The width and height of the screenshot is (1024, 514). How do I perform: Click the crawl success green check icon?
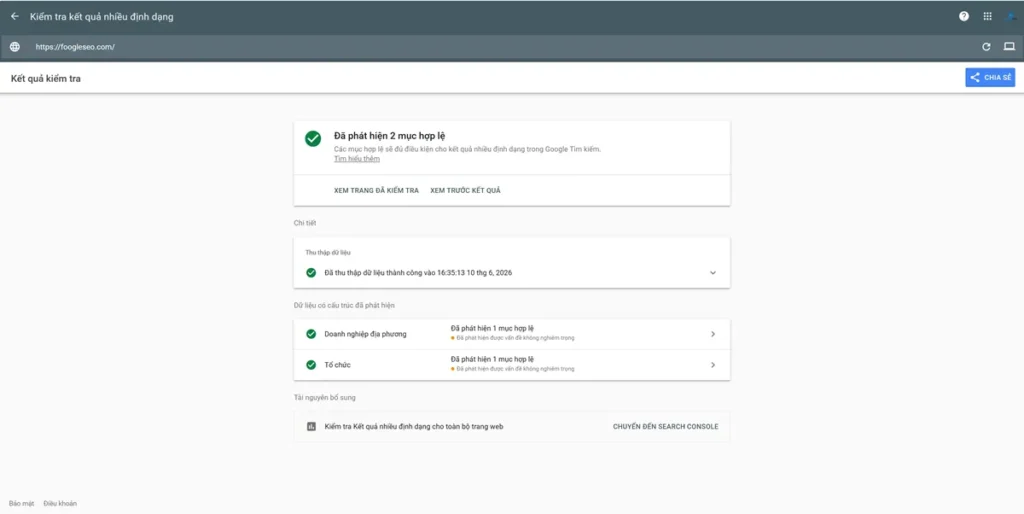pos(311,273)
